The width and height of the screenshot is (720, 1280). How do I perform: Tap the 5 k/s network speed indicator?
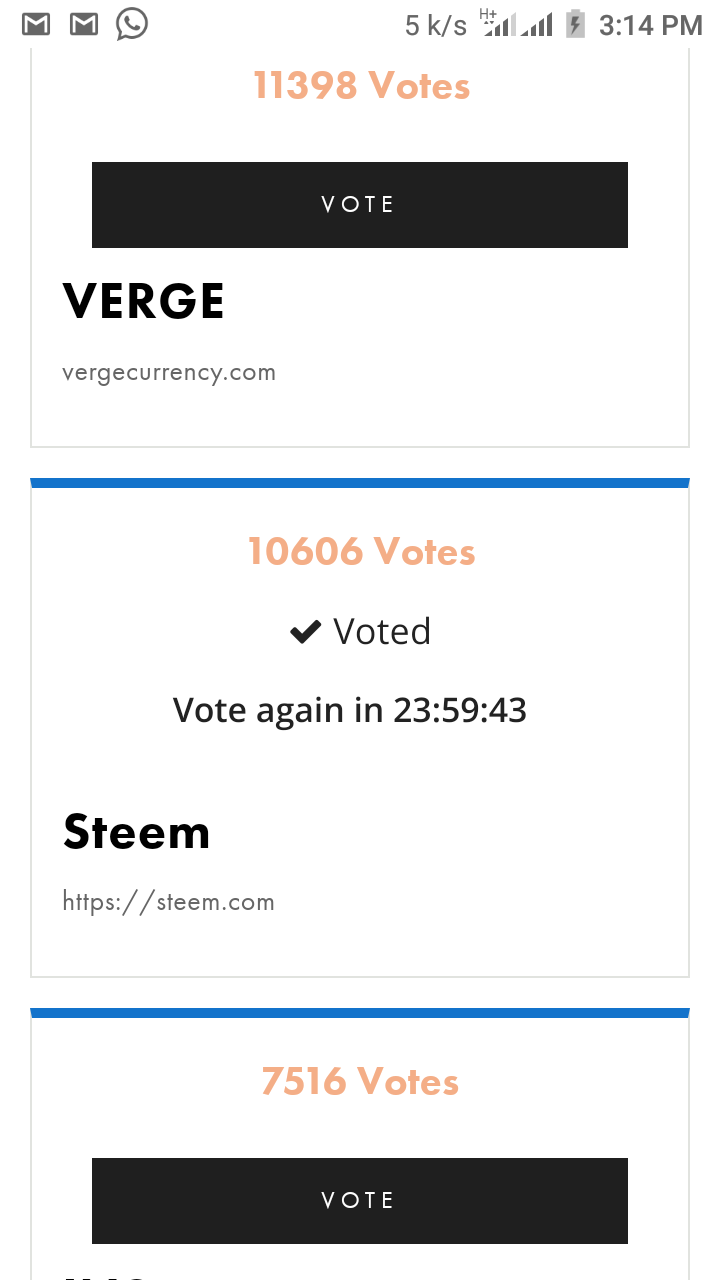tap(435, 26)
